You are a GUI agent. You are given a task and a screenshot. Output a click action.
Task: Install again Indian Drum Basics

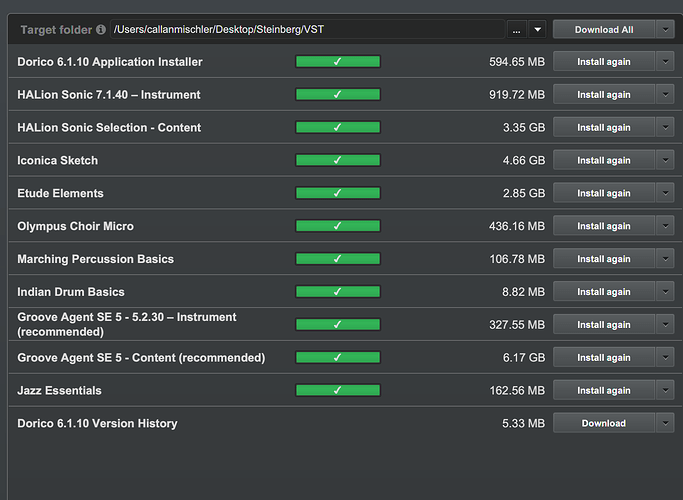click(x=604, y=292)
